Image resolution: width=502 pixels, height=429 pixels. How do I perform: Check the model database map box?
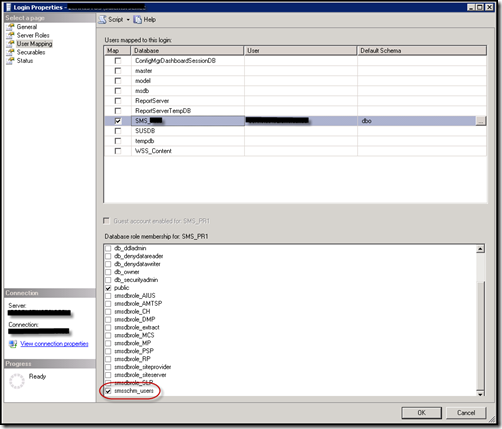[x=118, y=81]
